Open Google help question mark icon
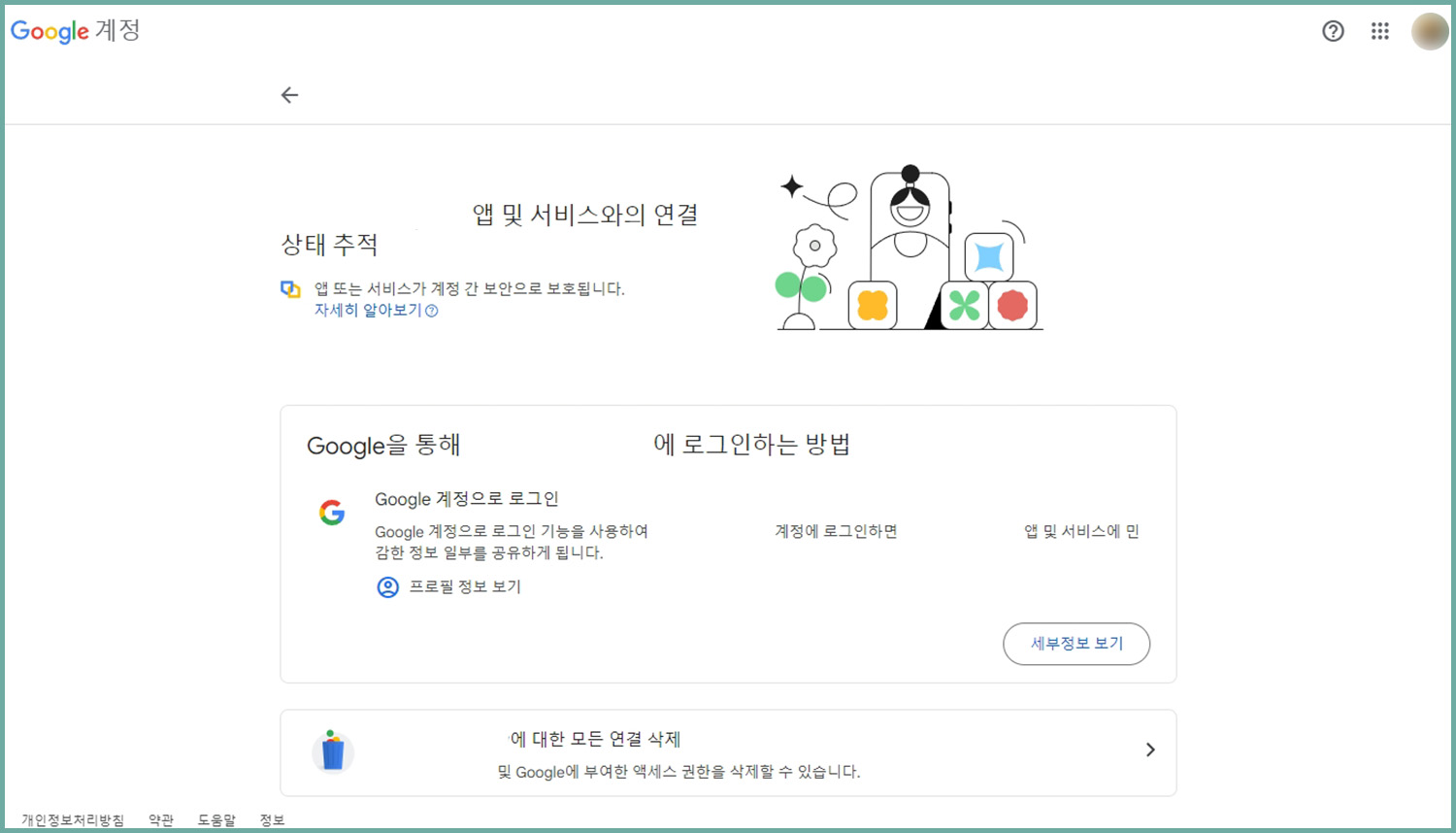Screen dimensions: 1456x833 pos(1334,31)
